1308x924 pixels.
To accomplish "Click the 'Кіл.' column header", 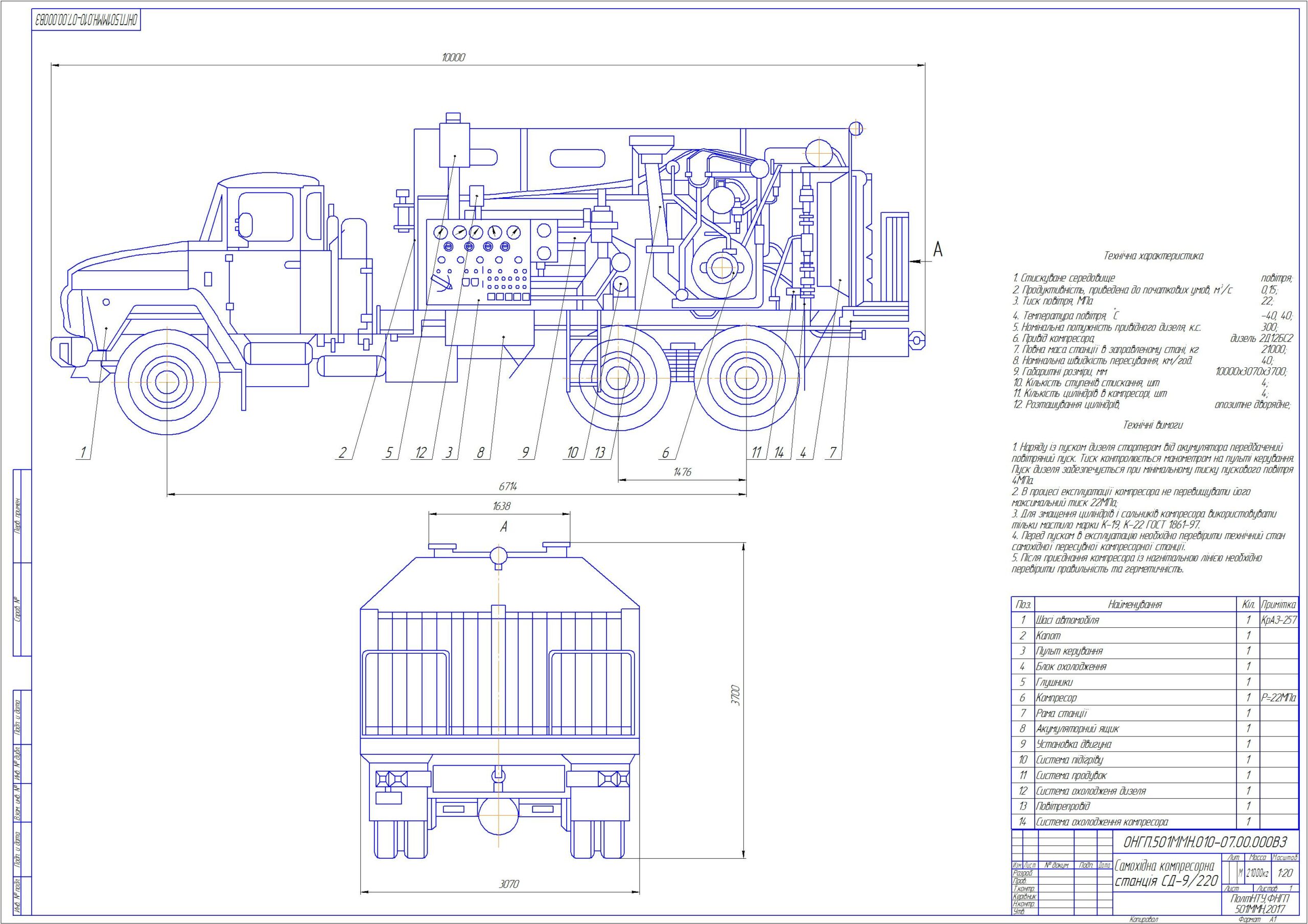I will click(1248, 604).
